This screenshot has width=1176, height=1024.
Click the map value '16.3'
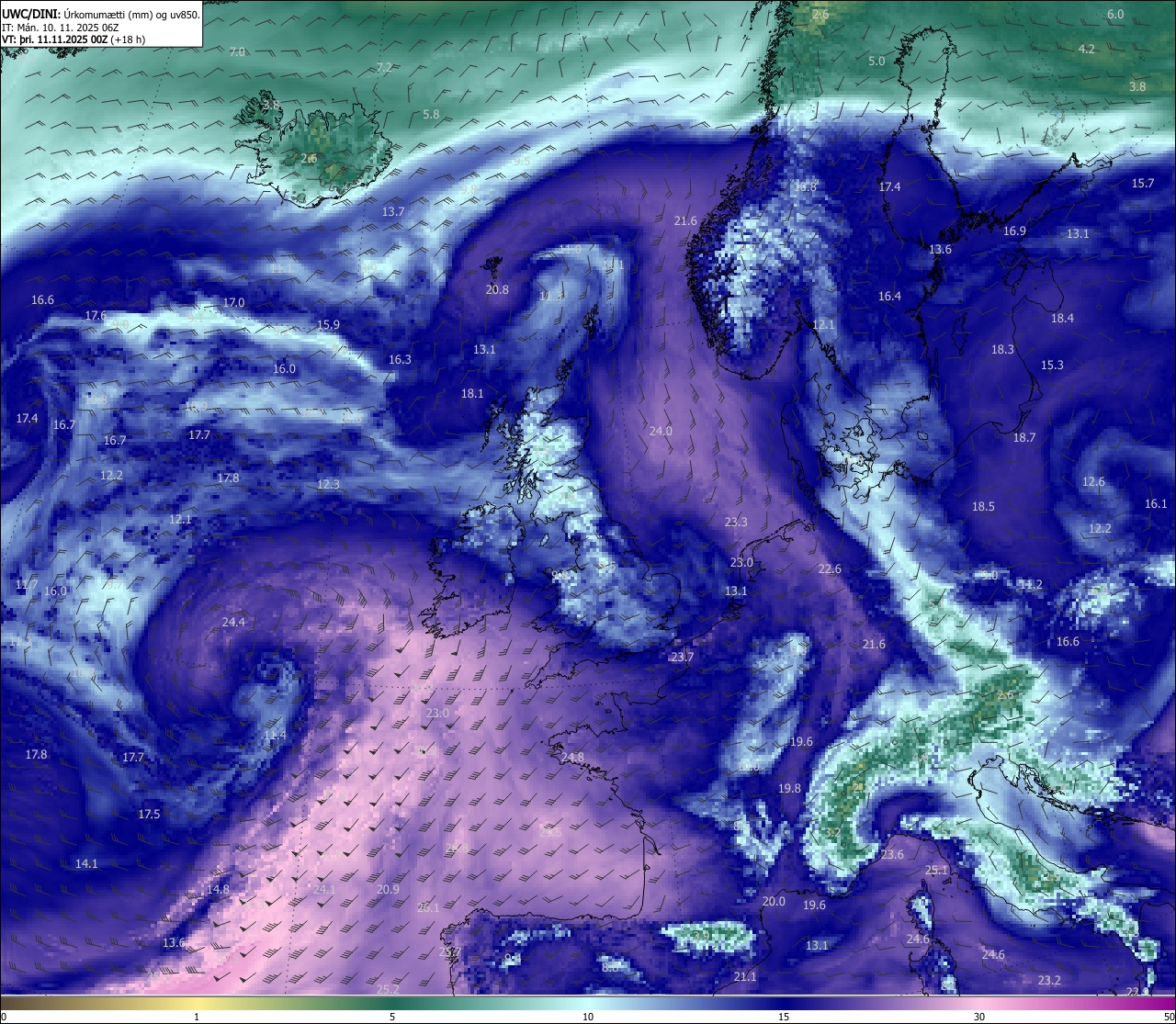point(400,360)
